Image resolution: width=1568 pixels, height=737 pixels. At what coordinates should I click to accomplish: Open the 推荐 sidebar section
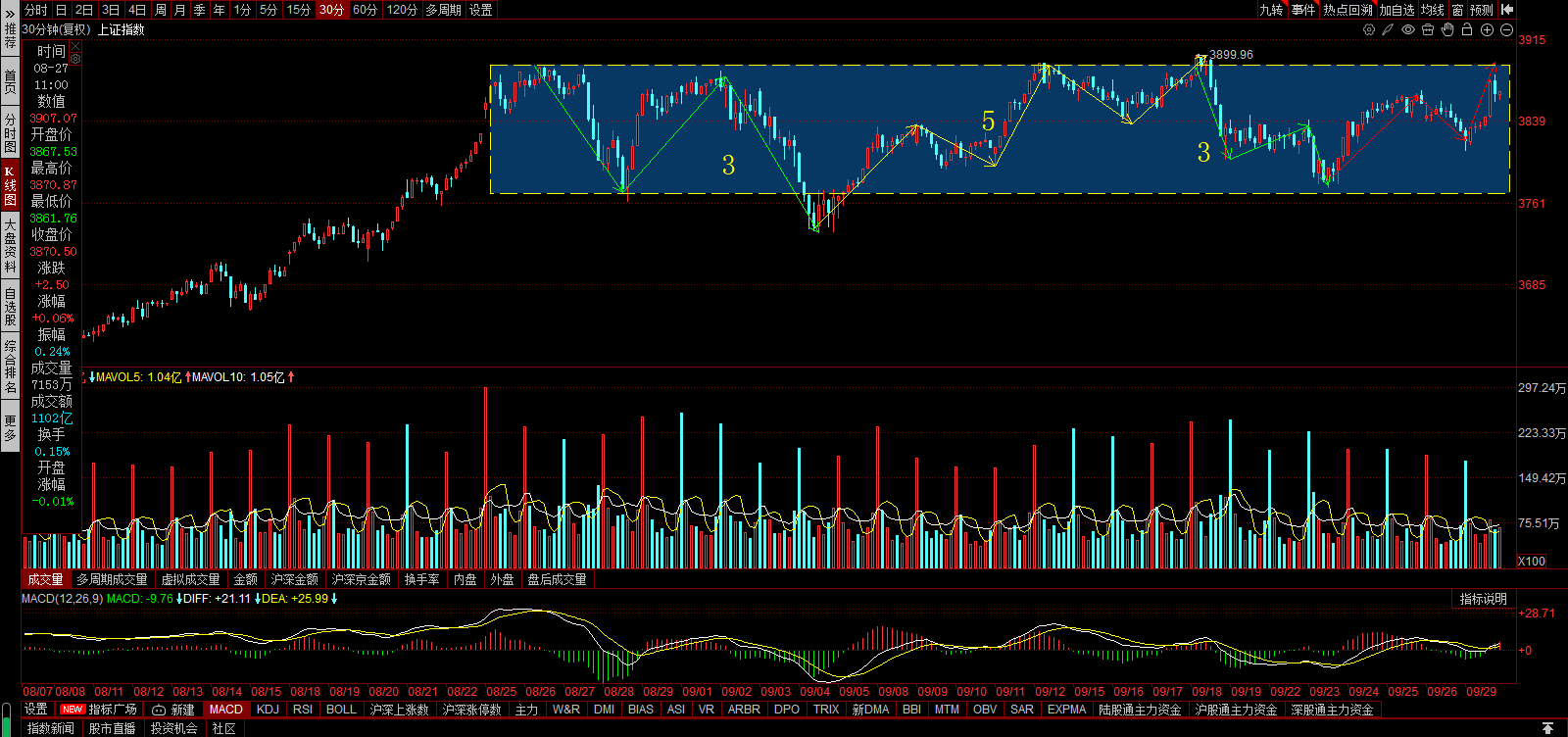click(10, 36)
